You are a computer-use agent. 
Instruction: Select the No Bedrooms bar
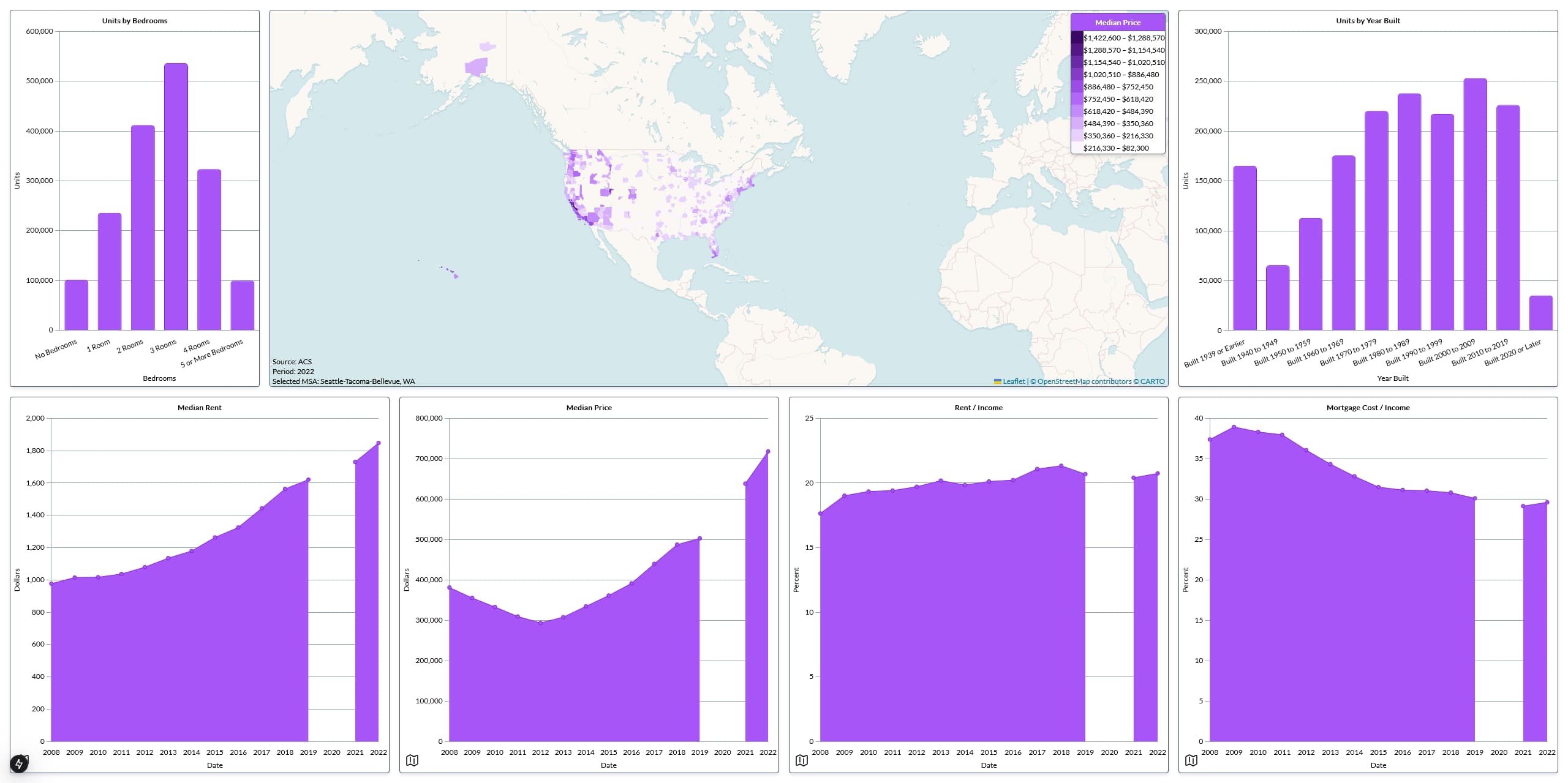(x=77, y=305)
